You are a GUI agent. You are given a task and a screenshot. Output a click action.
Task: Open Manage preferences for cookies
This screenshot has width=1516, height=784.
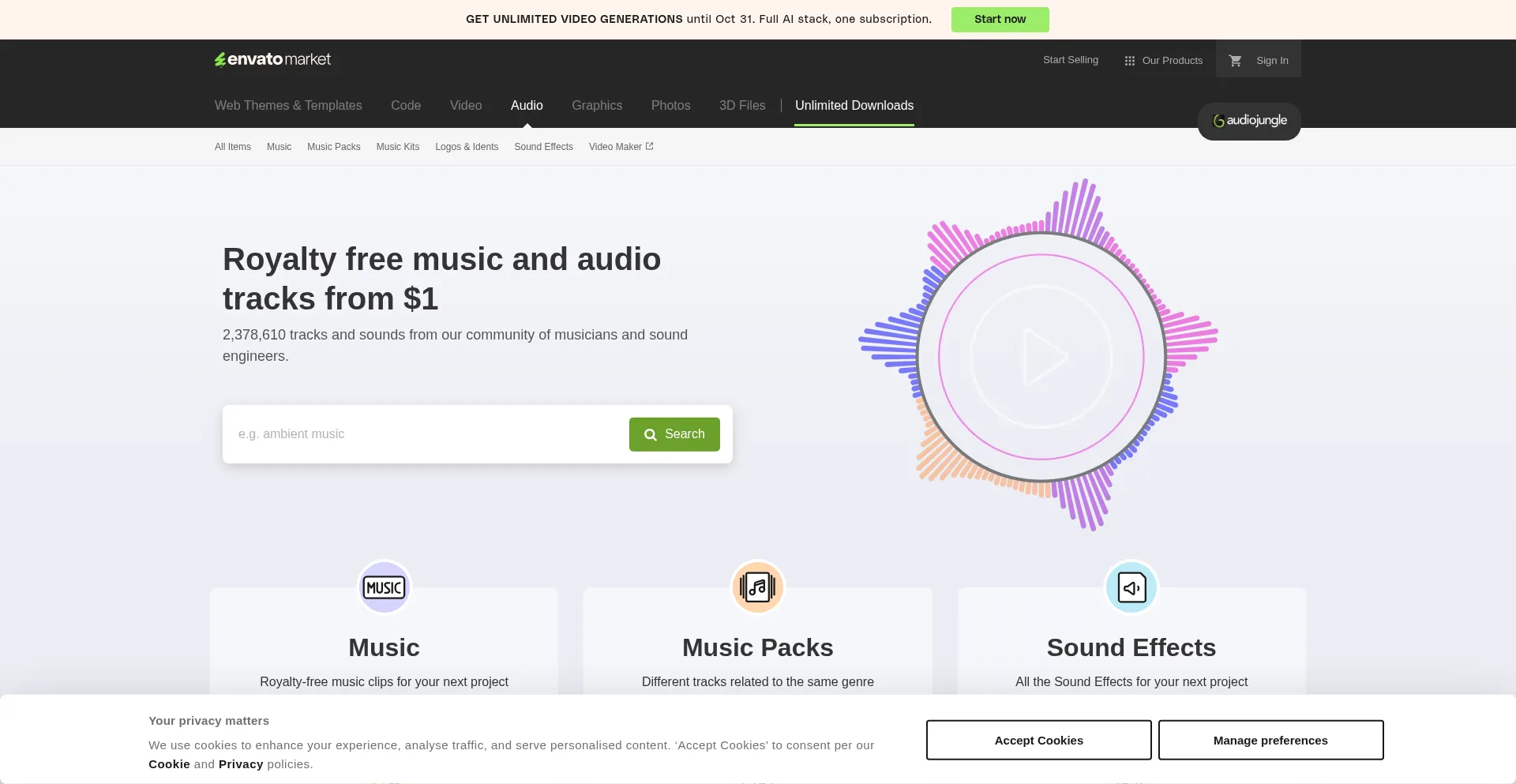[x=1270, y=740]
